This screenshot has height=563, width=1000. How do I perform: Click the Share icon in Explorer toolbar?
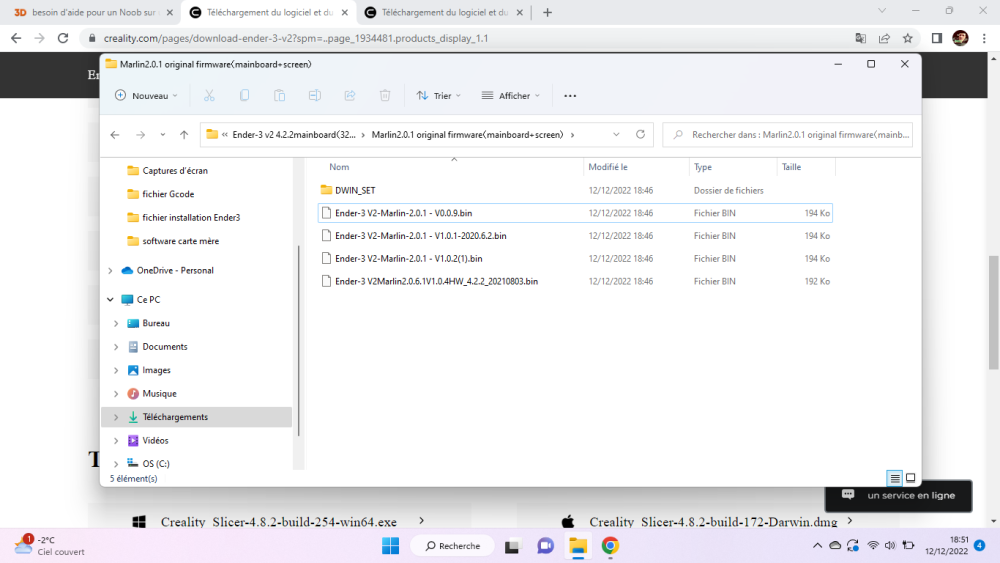coord(349,96)
